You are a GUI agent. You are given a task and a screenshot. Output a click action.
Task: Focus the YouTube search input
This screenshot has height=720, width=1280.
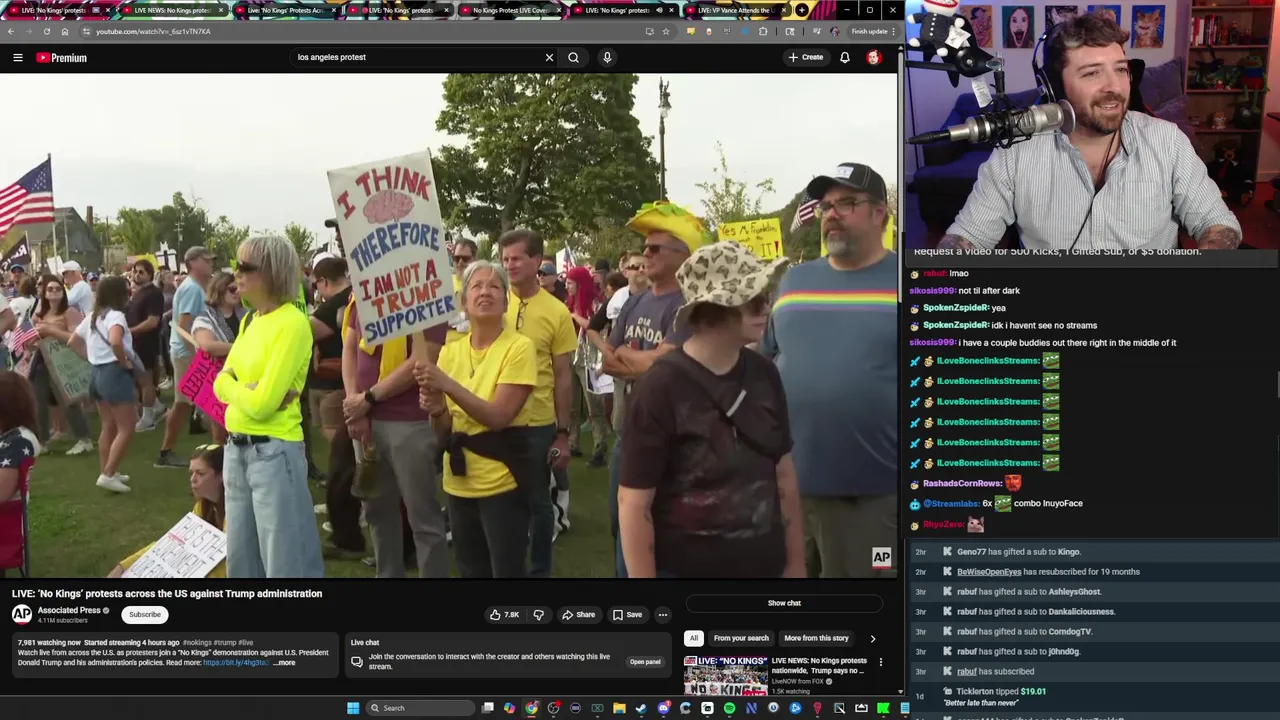[x=417, y=57]
